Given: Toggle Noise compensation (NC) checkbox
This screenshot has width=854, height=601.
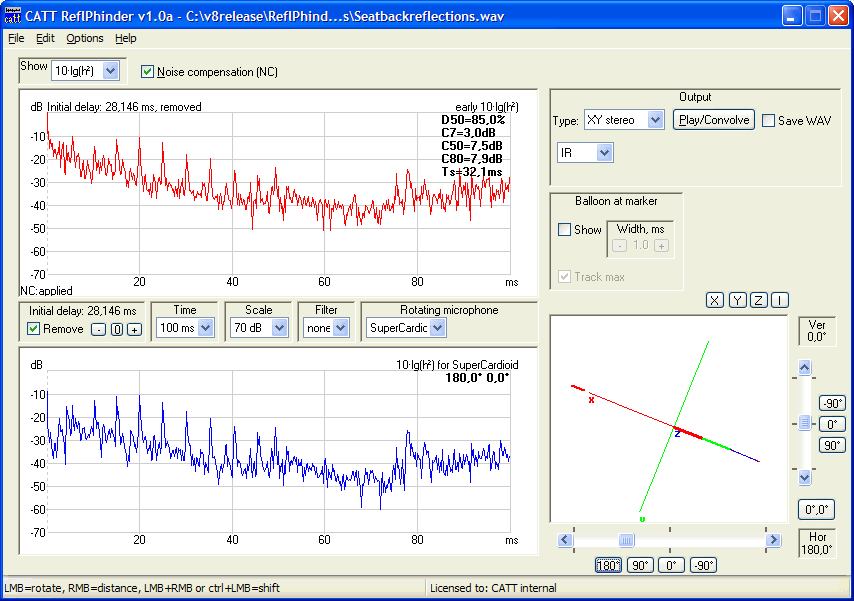Looking at the screenshot, I should coord(148,72).
